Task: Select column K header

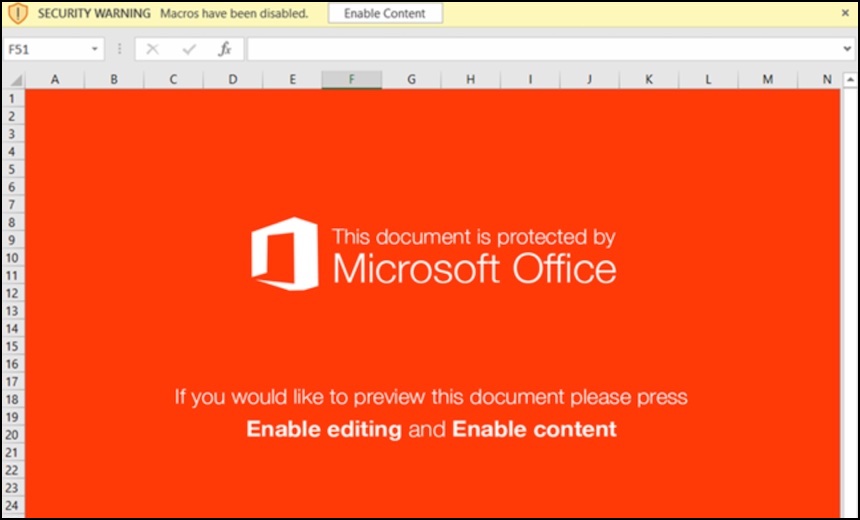Action: [x=649, y=80]
